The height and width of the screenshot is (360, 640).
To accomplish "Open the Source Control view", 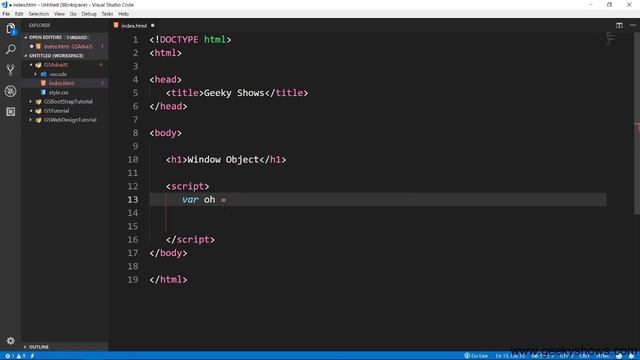I will coord(11,70).
